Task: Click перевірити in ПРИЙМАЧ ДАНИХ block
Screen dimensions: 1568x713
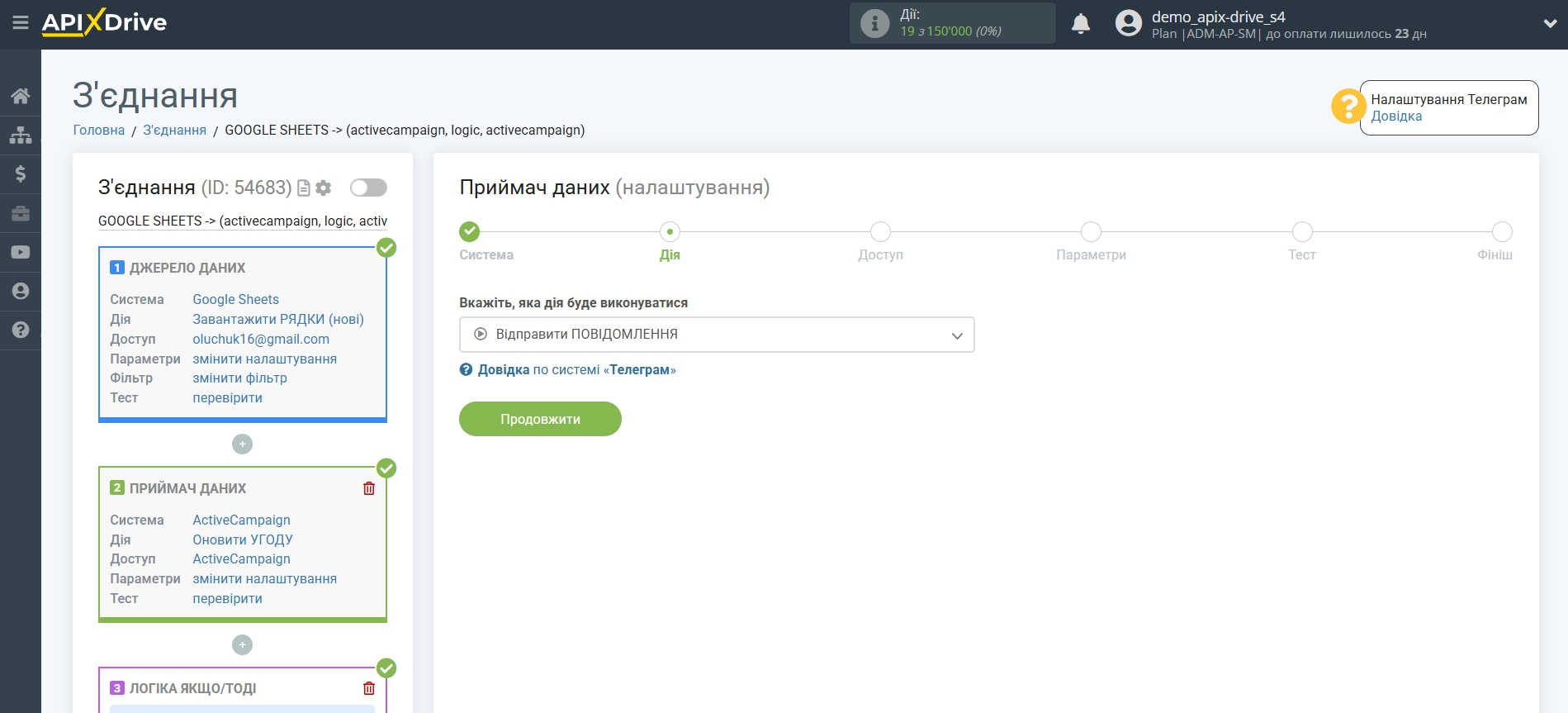Action: click(228, 599)
